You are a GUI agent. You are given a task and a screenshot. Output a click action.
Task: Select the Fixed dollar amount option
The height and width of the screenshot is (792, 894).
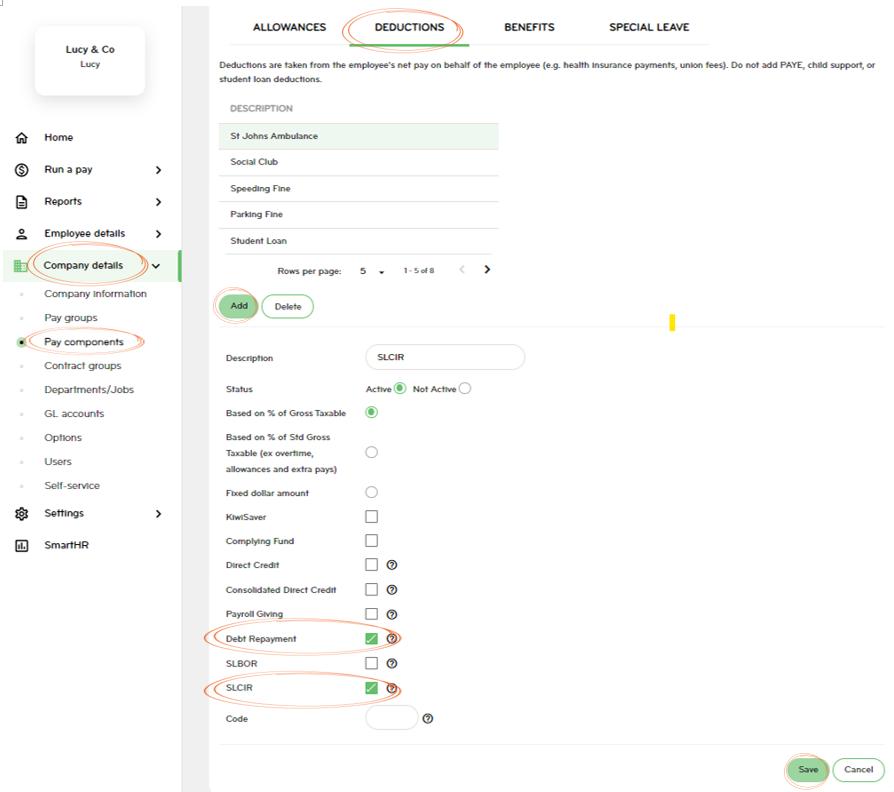(x=371, y=492)
